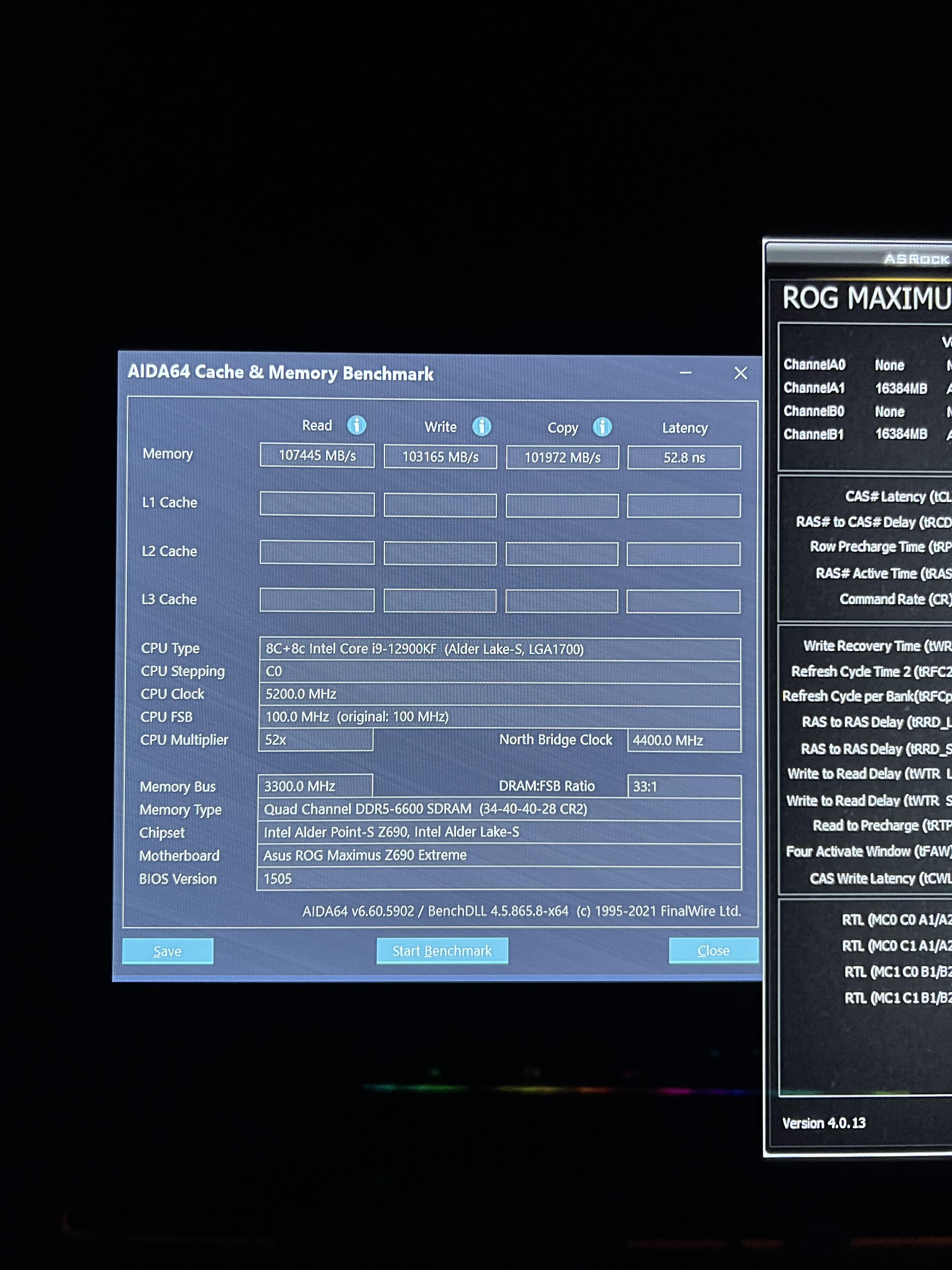Image resolution: width=952 pixels, height=1270 pixels.
Task: Close AIDA64 window with X icon
Action: pos(740,373)
